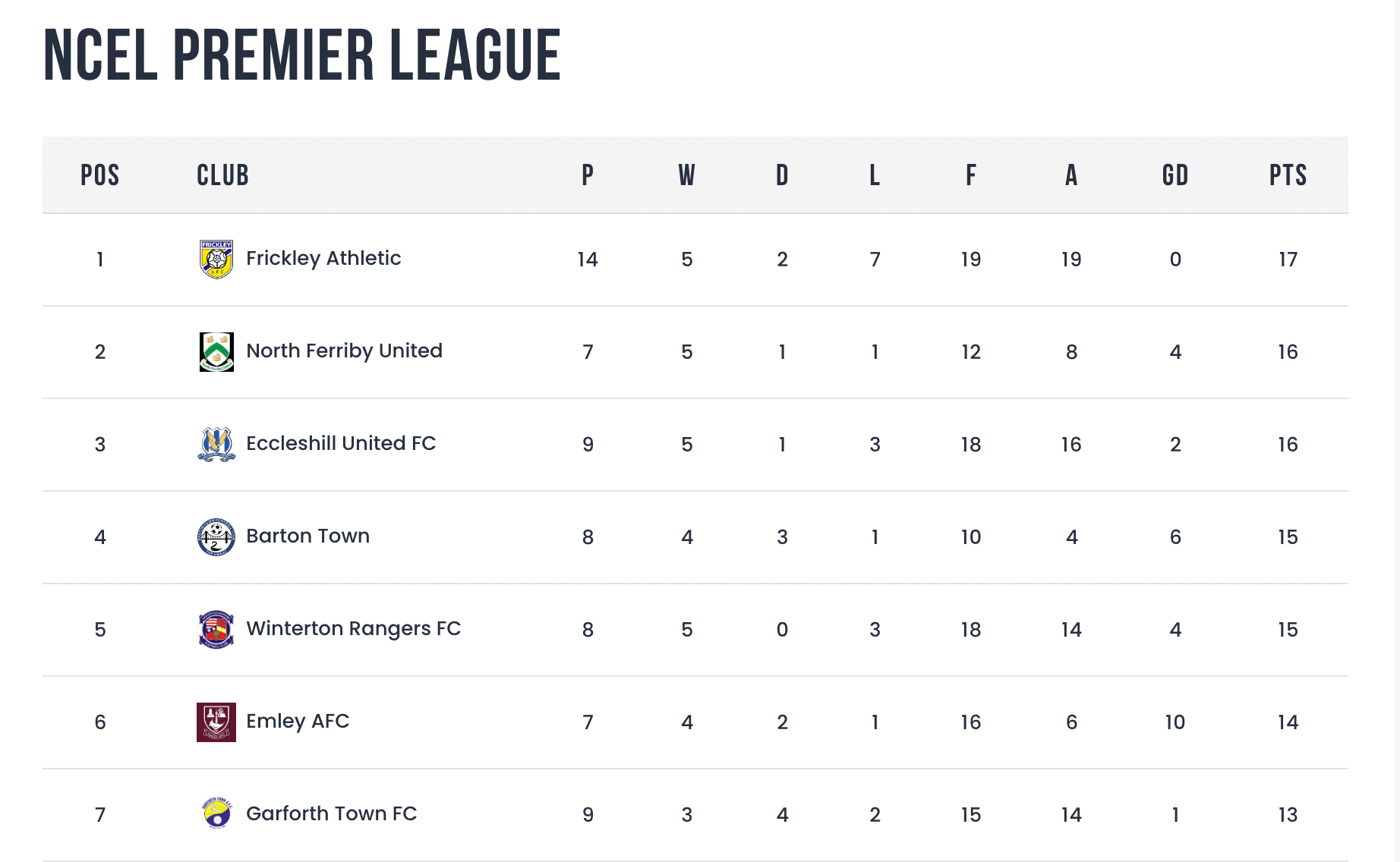This screenshot has width=1400, height=862.
Task: Select Garforth Town FC team name
Action: [332, 813]
